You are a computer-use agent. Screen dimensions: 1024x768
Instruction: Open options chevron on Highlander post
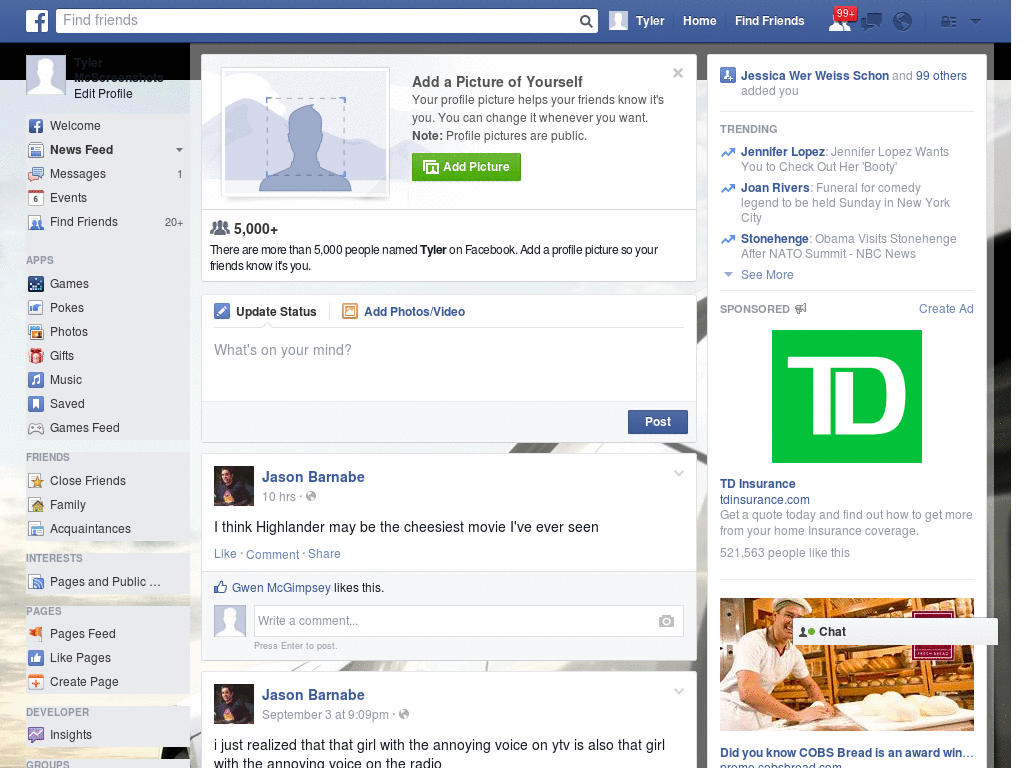(x=679, y=473)
